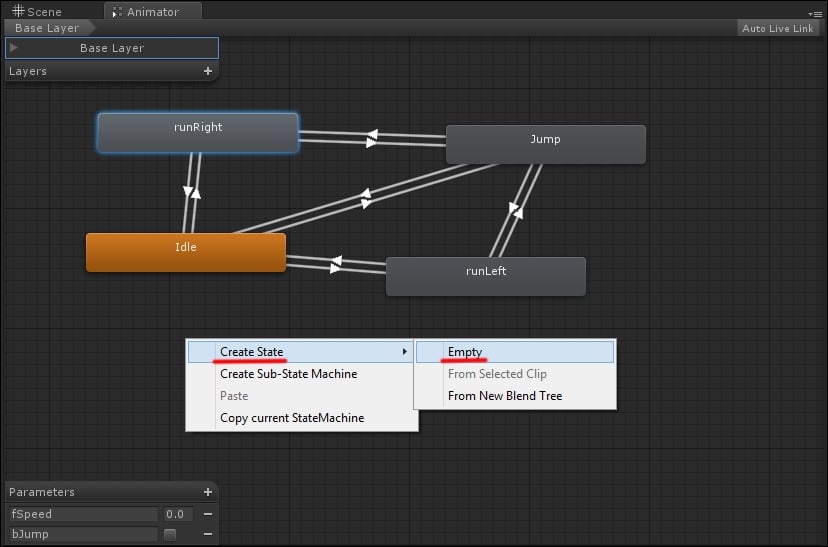Expand the Create State submenu arrow

coord(404,352)
